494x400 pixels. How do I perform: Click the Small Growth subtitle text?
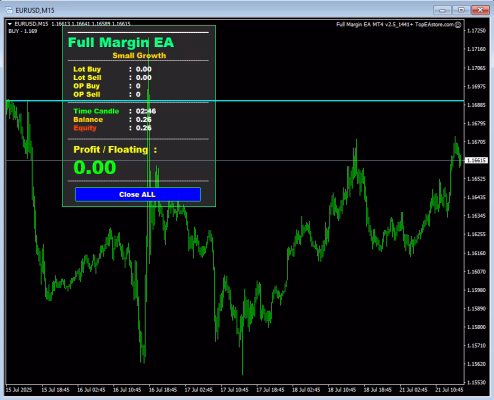tap(139, 56)
